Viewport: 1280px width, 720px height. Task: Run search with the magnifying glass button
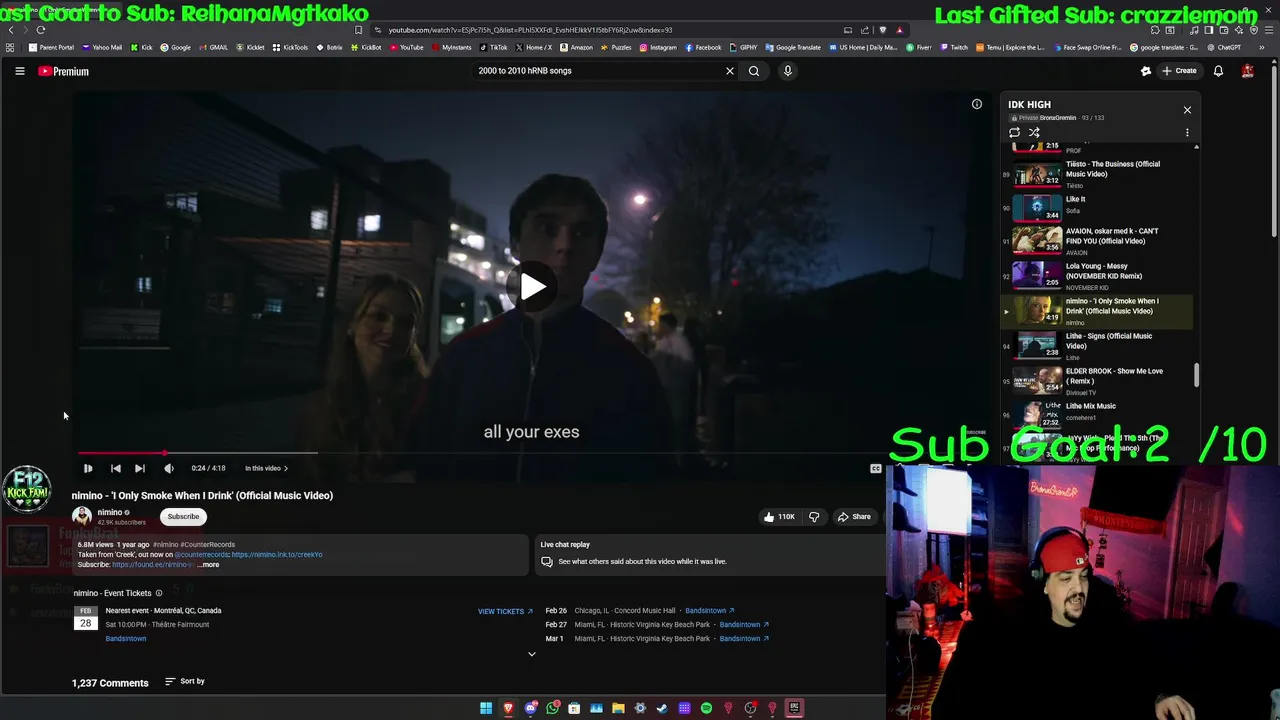tap(754, 71)
